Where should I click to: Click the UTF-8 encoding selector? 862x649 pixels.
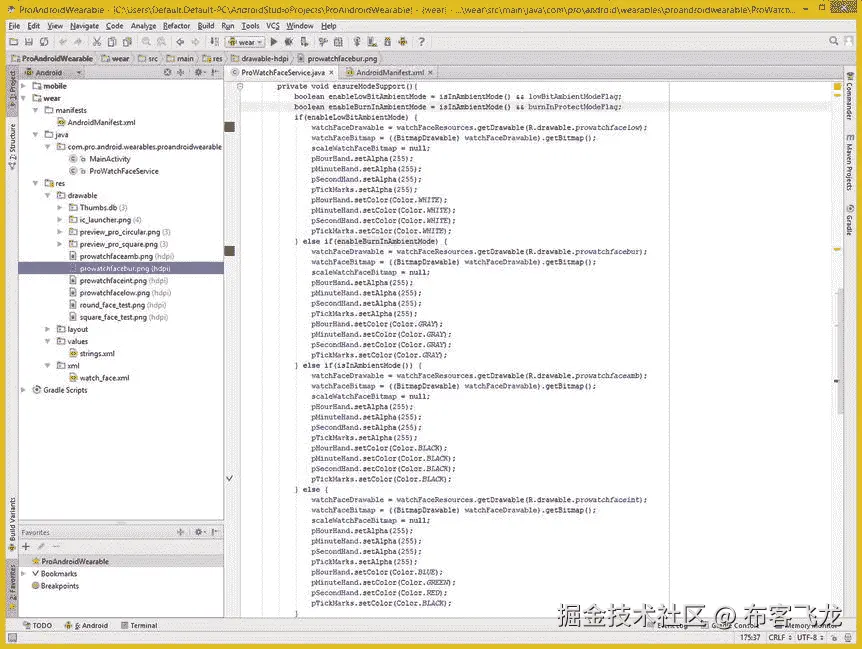[x=810, y=637]
